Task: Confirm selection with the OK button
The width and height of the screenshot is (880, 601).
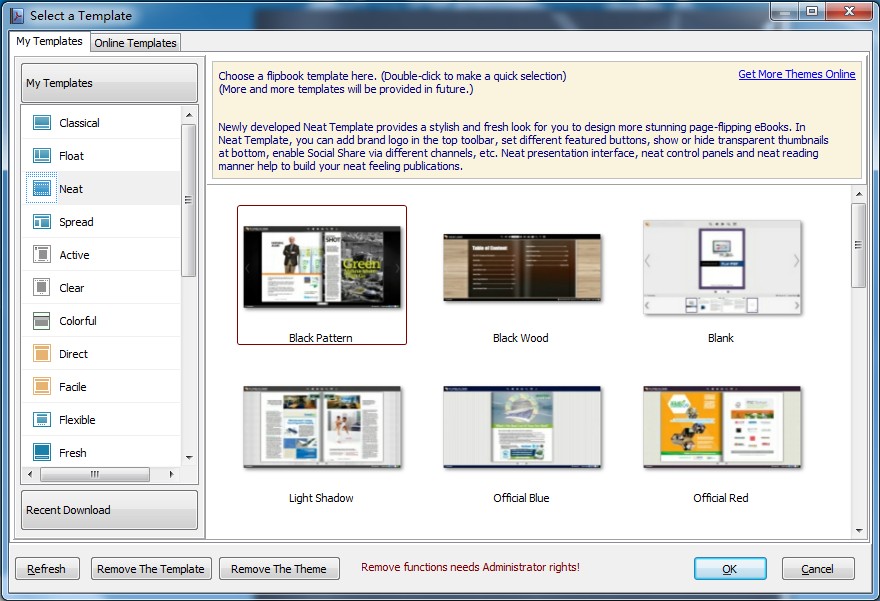Action: (x=729, y=569)
